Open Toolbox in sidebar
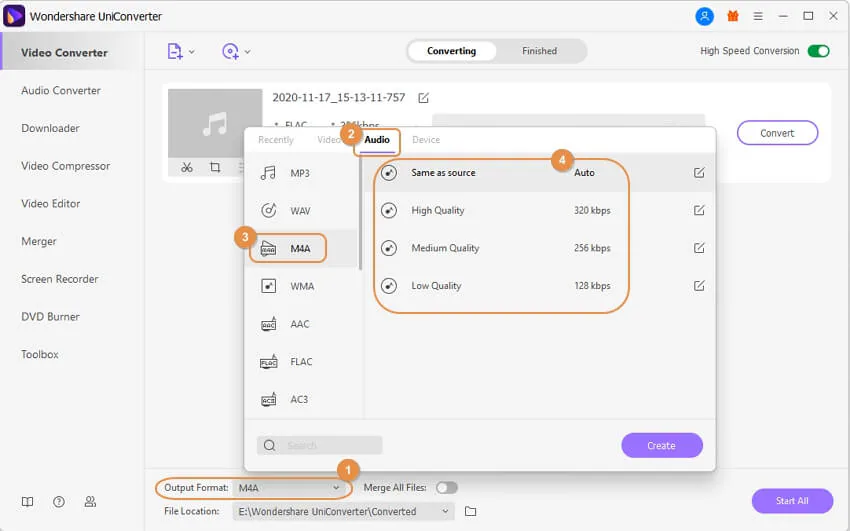This screenshot has height=531, width=850. [x=40, y=354]
